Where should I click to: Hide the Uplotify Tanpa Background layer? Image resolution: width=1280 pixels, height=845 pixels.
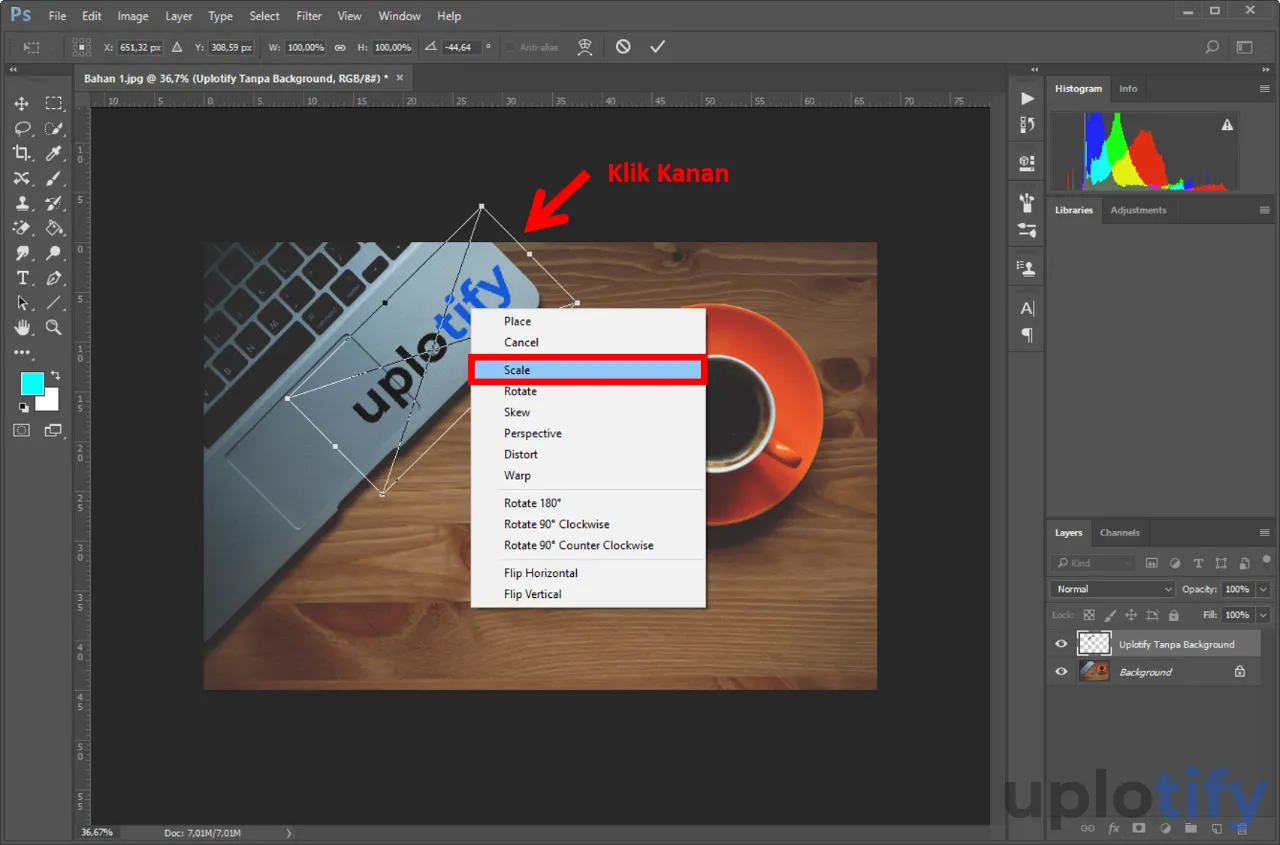pos(1062,644)
